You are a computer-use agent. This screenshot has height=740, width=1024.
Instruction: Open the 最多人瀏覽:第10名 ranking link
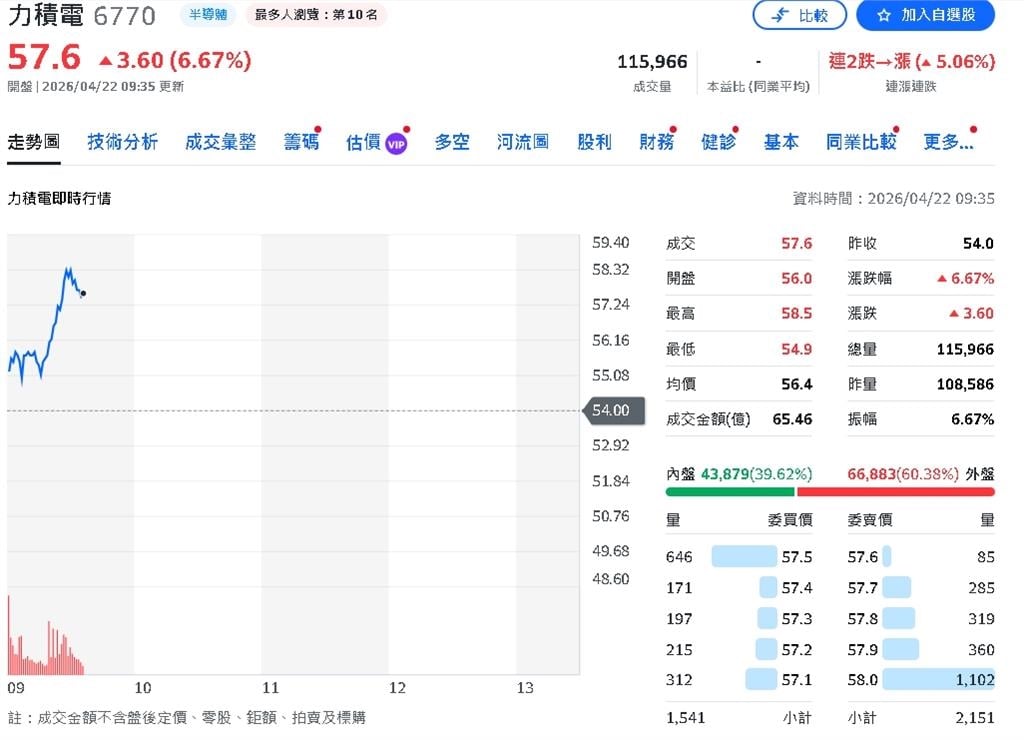pos(311,16)
